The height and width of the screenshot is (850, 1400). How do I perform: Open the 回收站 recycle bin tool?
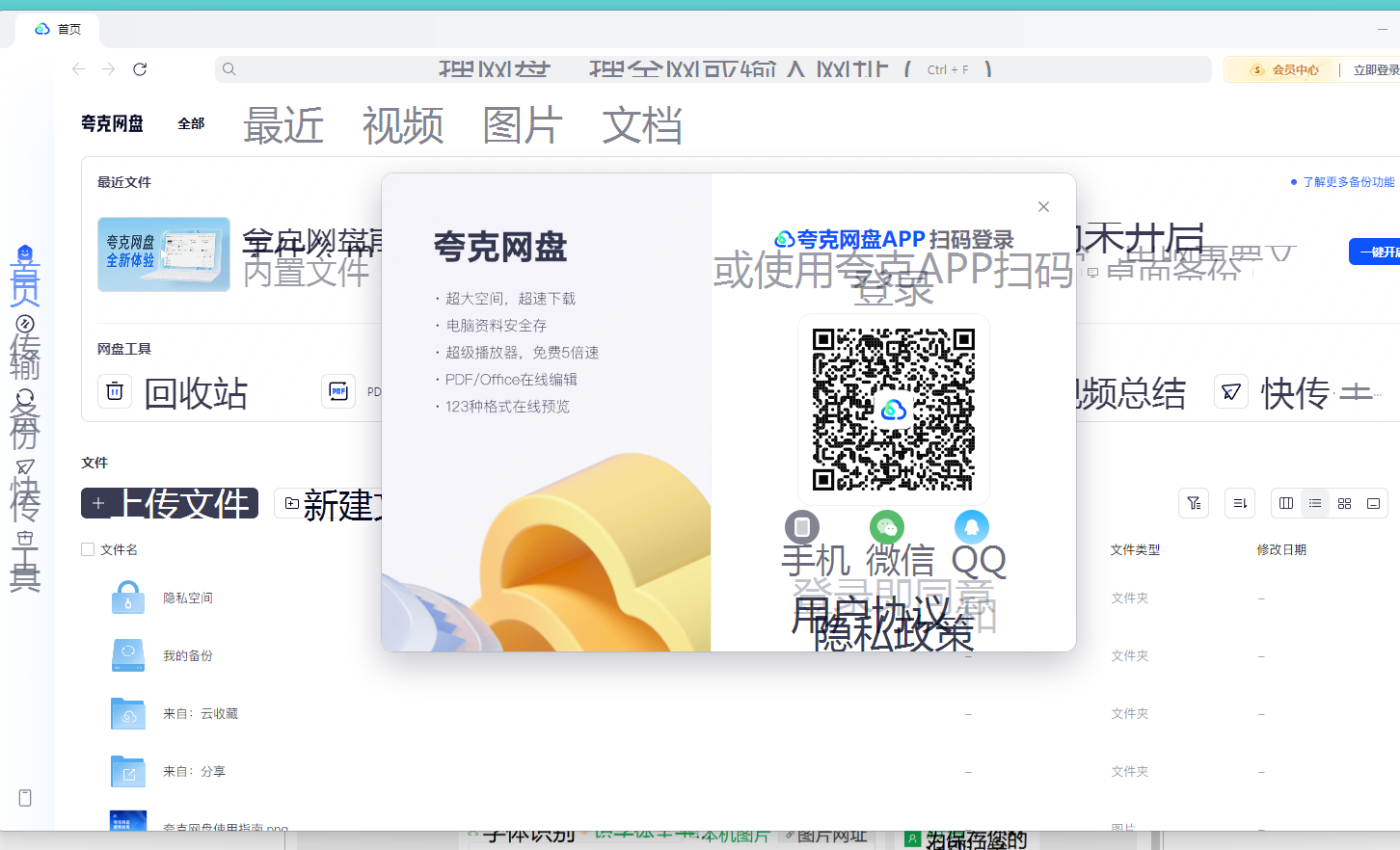click(x=174, y=392)
